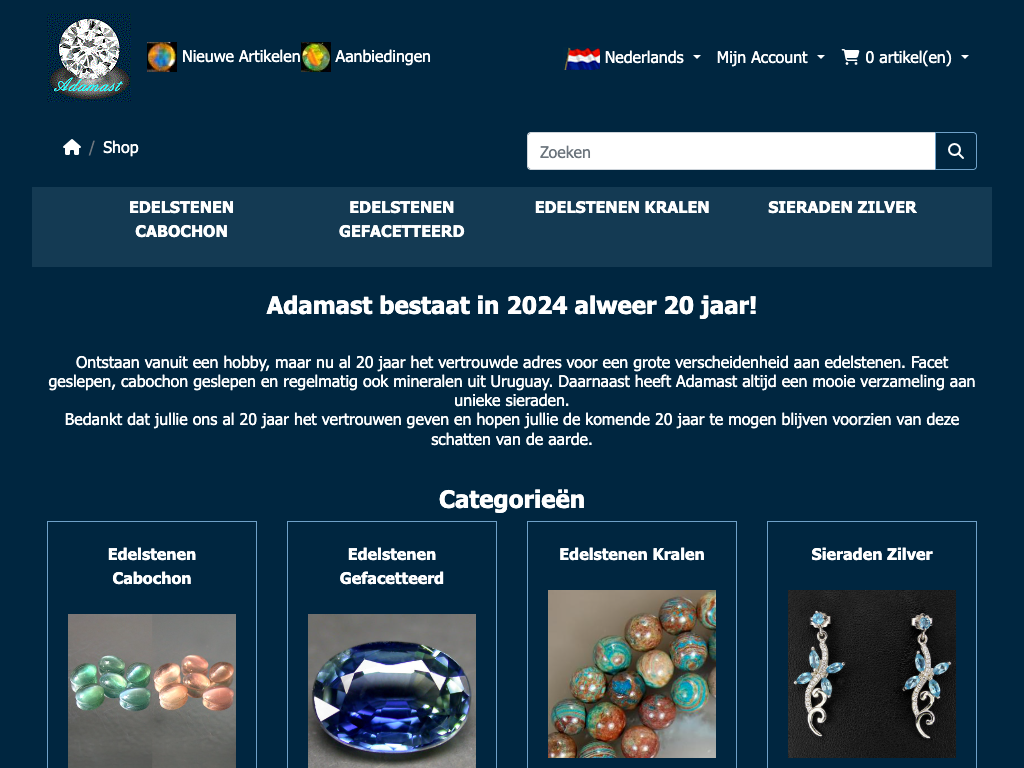This screenshot has width=1024, height=768.
Task: Click the Nieuwe Artikelen gemstone icon
Action: coord(161,57)
